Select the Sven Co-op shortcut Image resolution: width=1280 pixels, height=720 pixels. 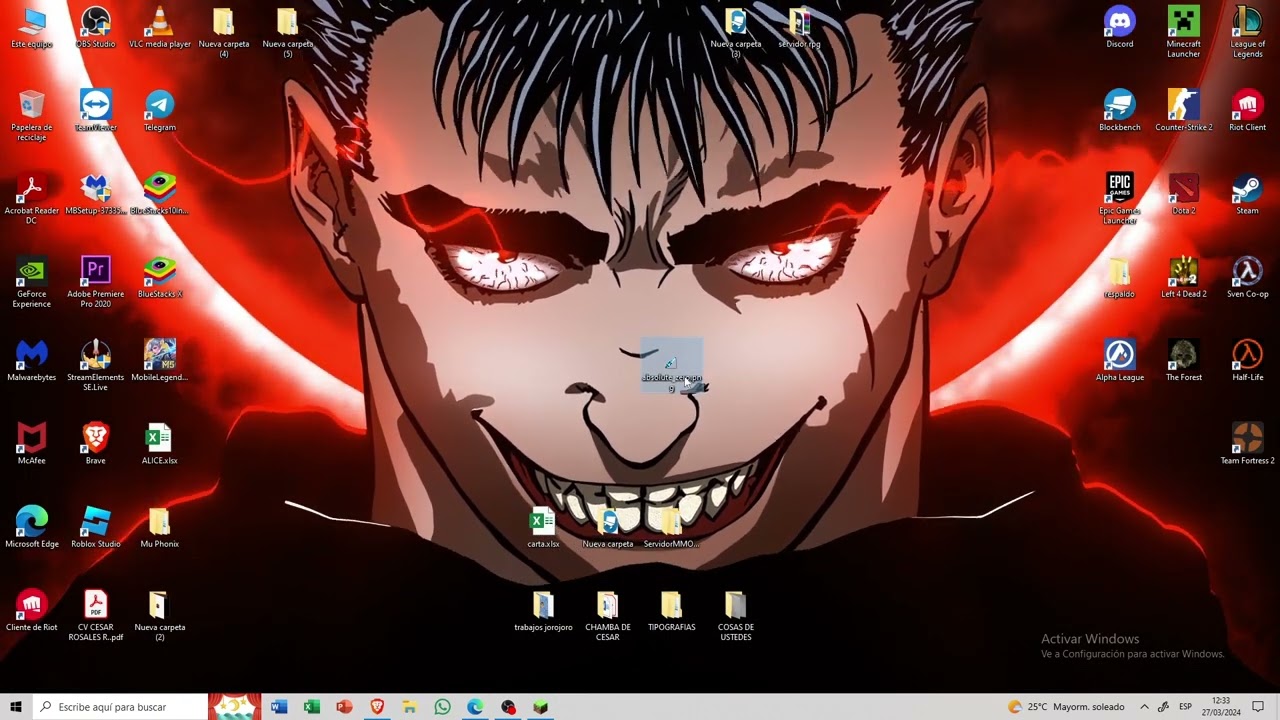coord(1248,278)
